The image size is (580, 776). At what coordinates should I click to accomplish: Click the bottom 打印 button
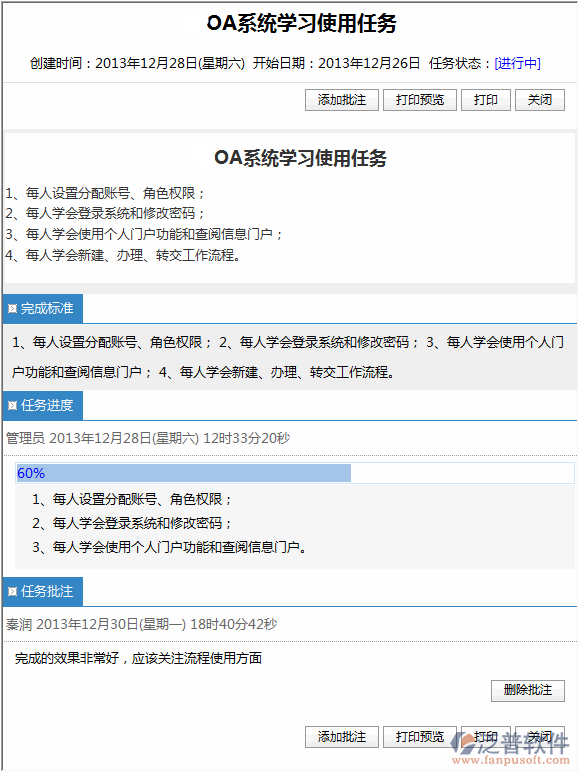[486, 737]
